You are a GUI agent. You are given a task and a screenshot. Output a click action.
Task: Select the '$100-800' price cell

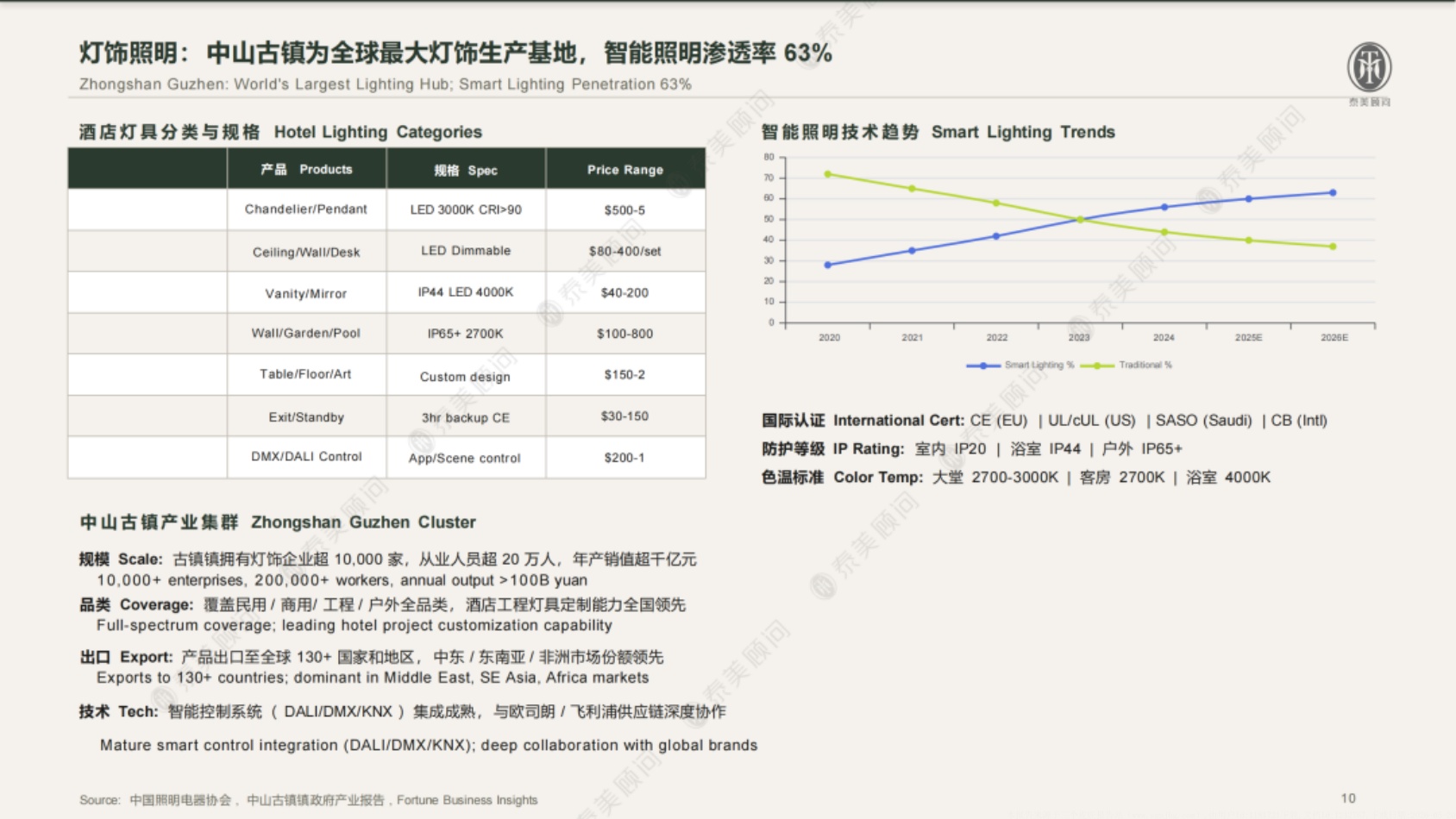[624, 334]
